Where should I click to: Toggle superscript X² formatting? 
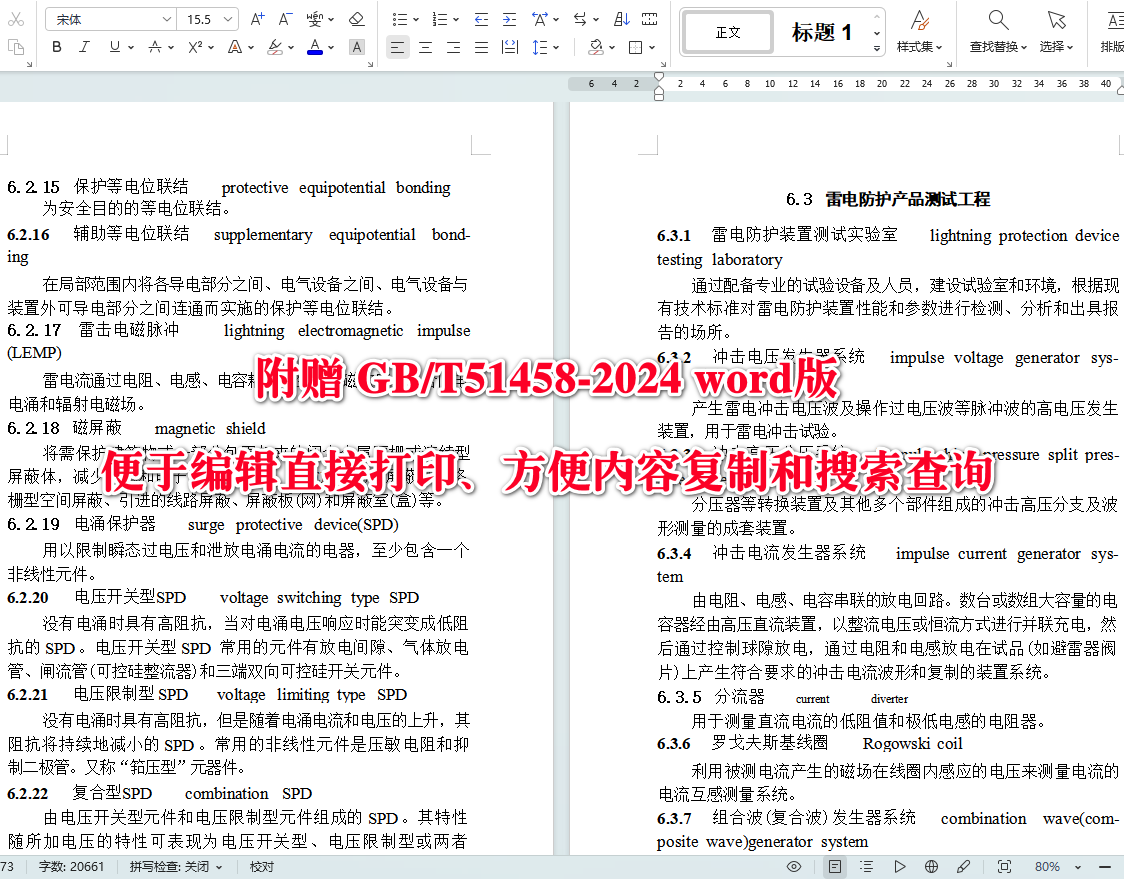tap(195, 47)
